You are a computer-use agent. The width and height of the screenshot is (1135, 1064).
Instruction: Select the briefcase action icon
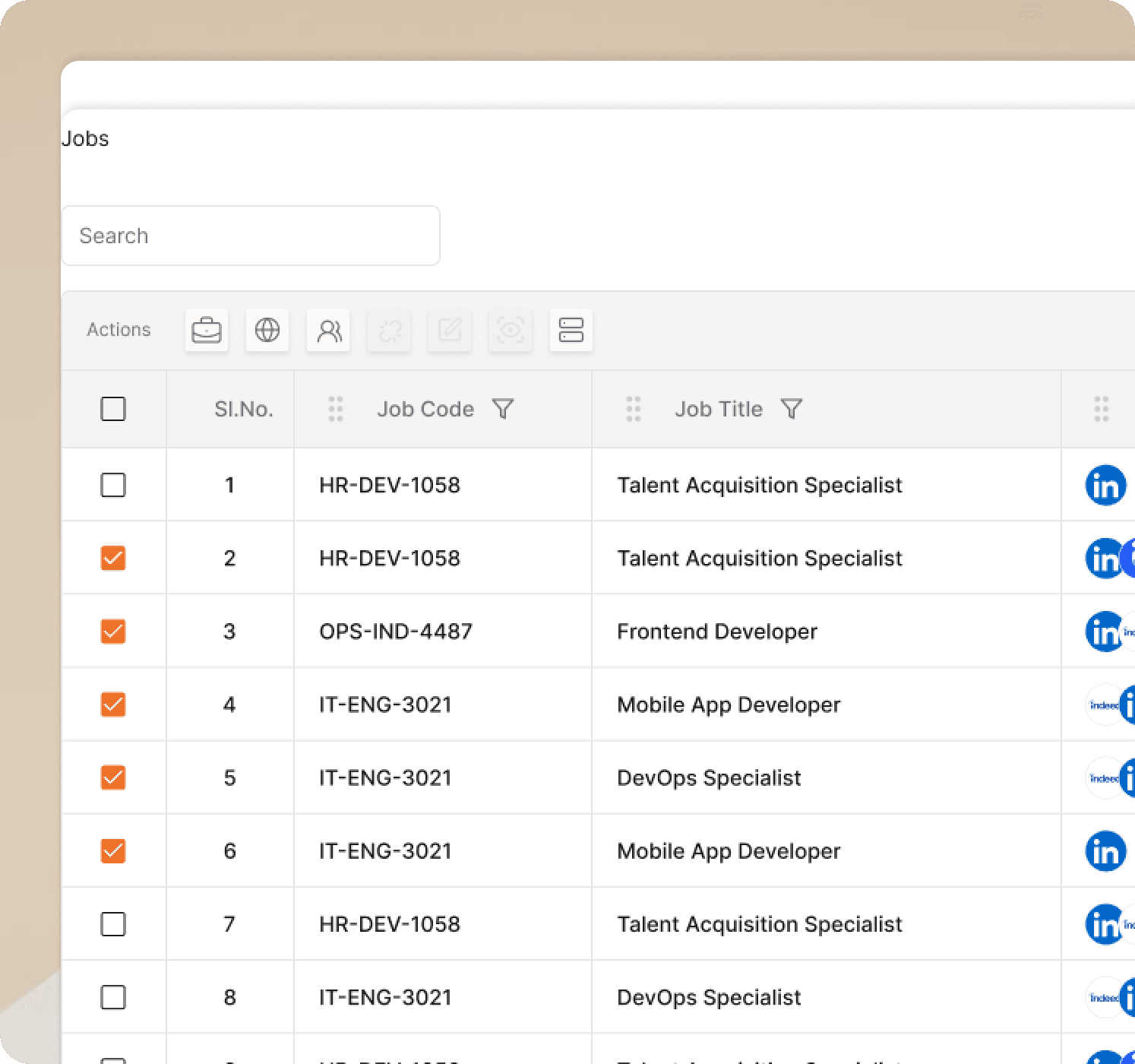206,330
